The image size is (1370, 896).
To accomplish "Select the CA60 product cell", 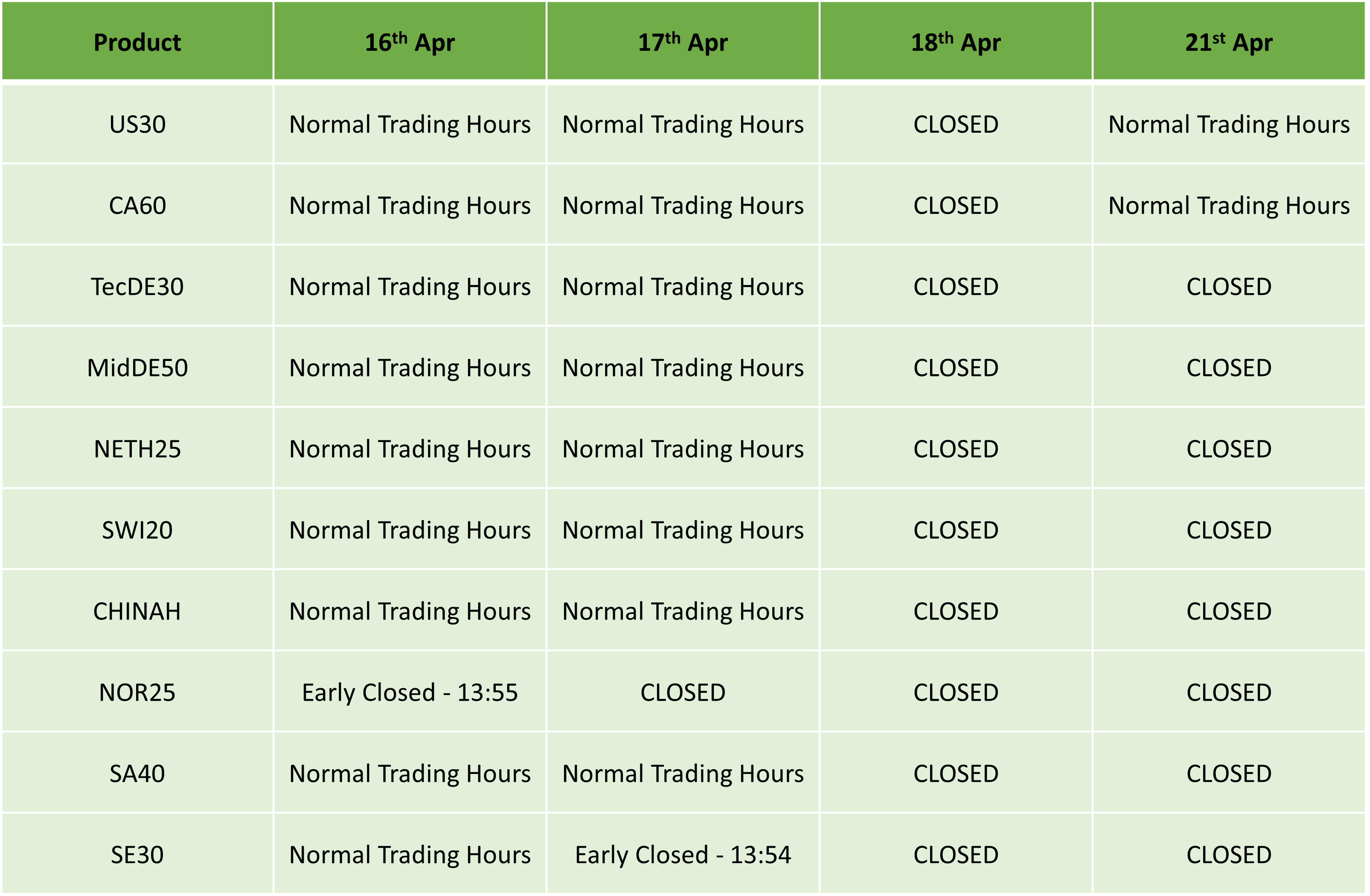I will pos(137,206).
